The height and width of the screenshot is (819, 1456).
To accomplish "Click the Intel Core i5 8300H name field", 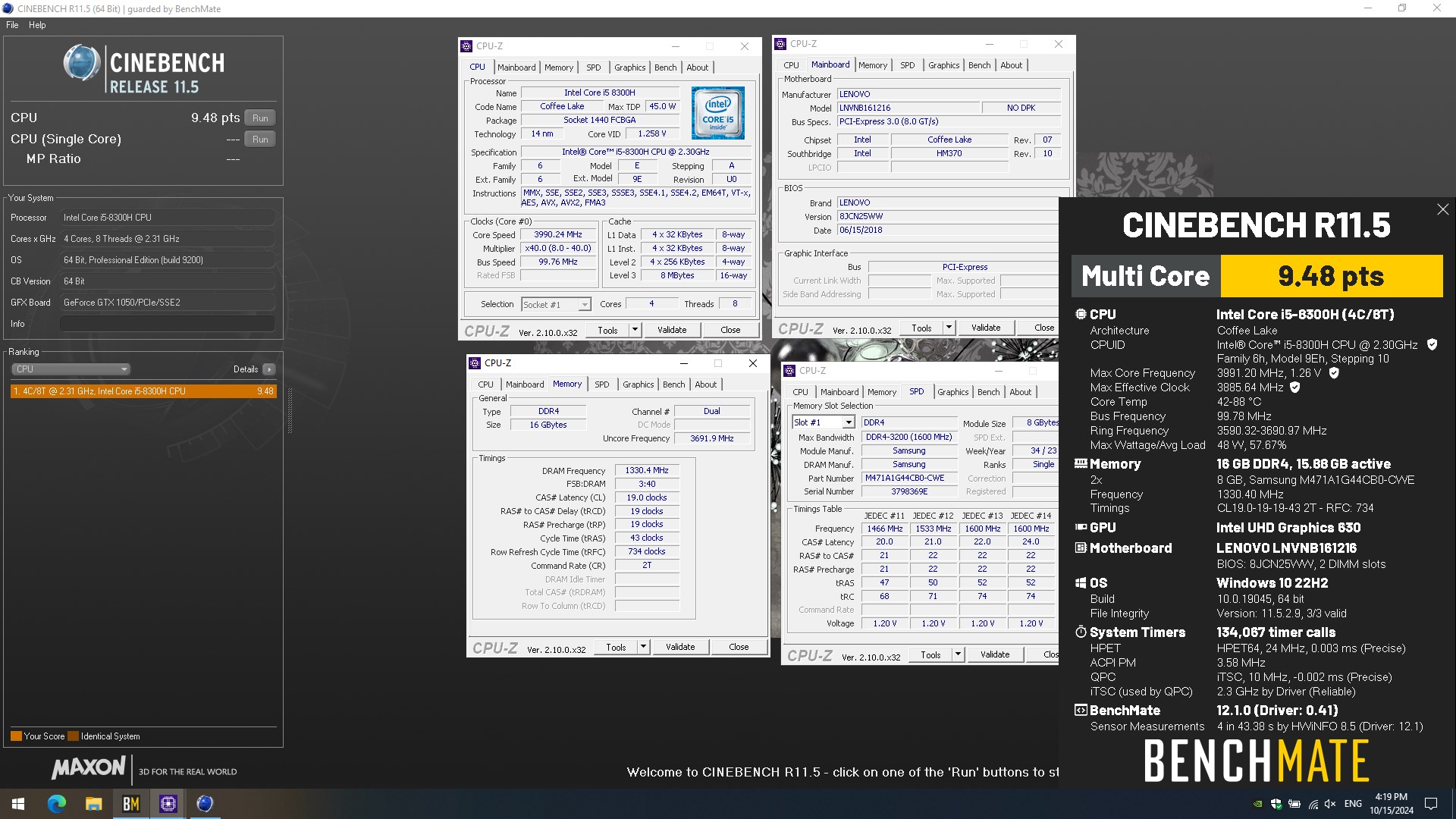I will pos(599,93).
